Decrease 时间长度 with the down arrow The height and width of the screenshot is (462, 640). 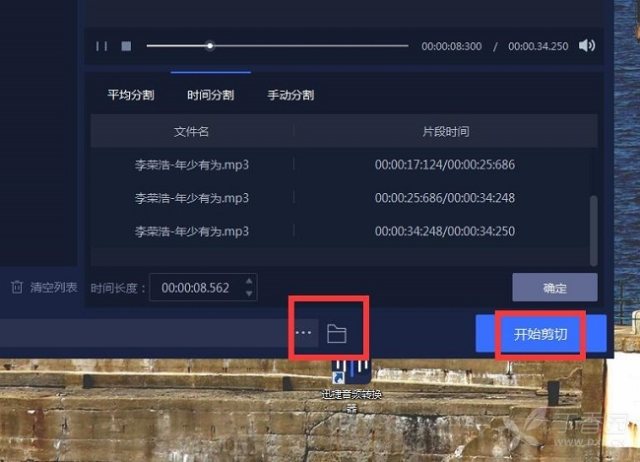[x=249, y=294]
